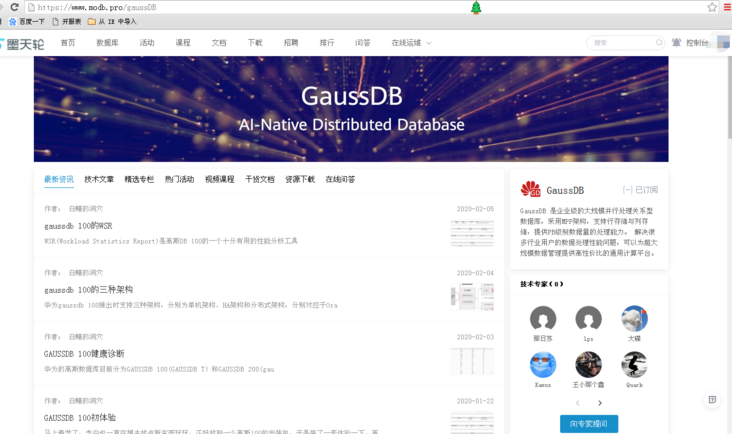
Task: Click thumbnail of the 三种架构 article
Action: (472, 296)
